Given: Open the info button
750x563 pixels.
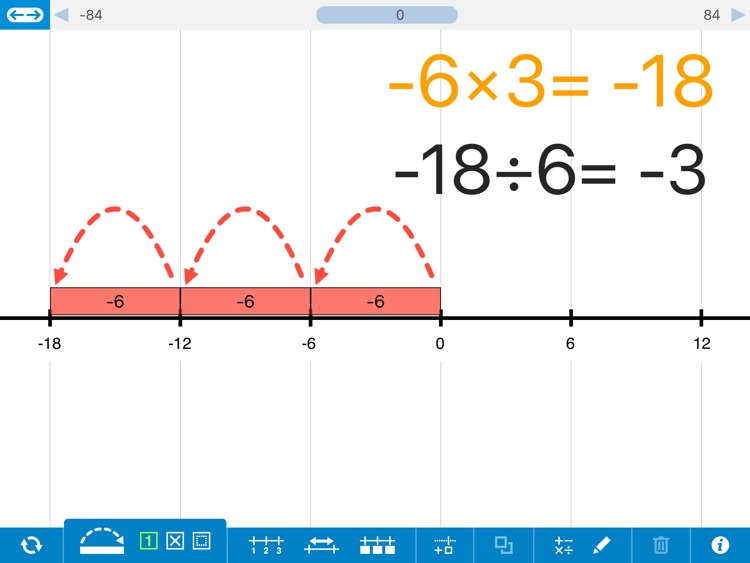Looking at the screenshot, I should coord(720,545).
